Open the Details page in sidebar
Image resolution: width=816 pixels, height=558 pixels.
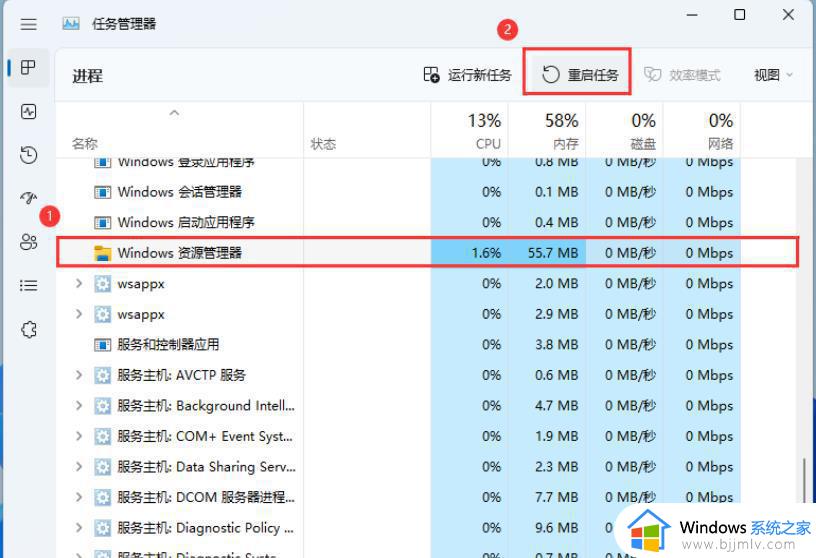coord(29,285)
